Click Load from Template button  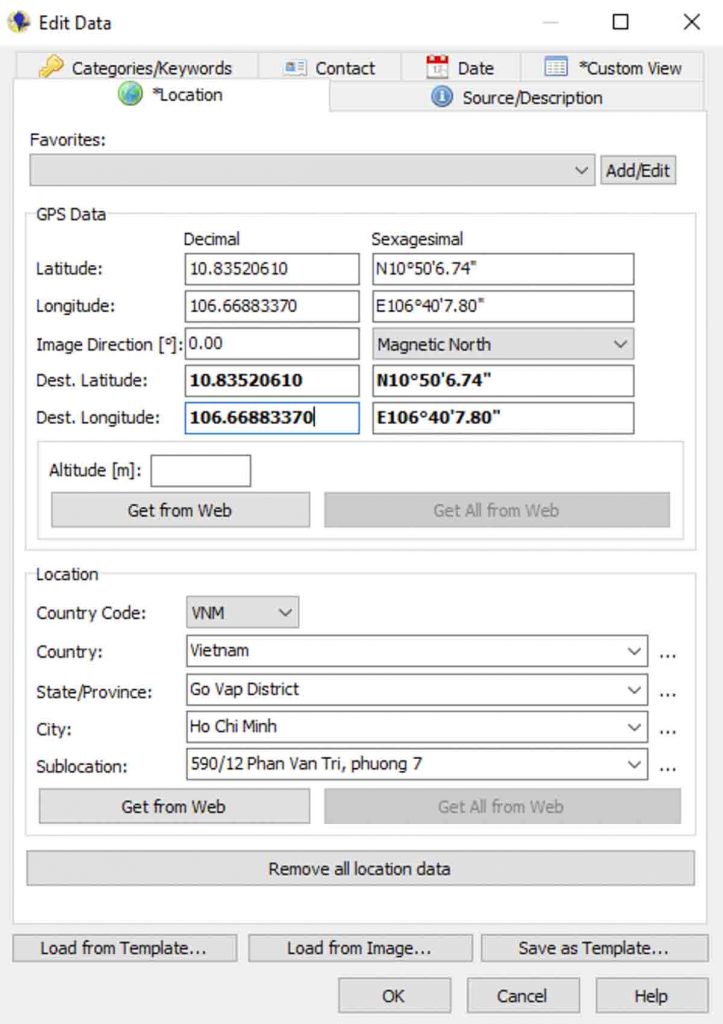(124, 948)
